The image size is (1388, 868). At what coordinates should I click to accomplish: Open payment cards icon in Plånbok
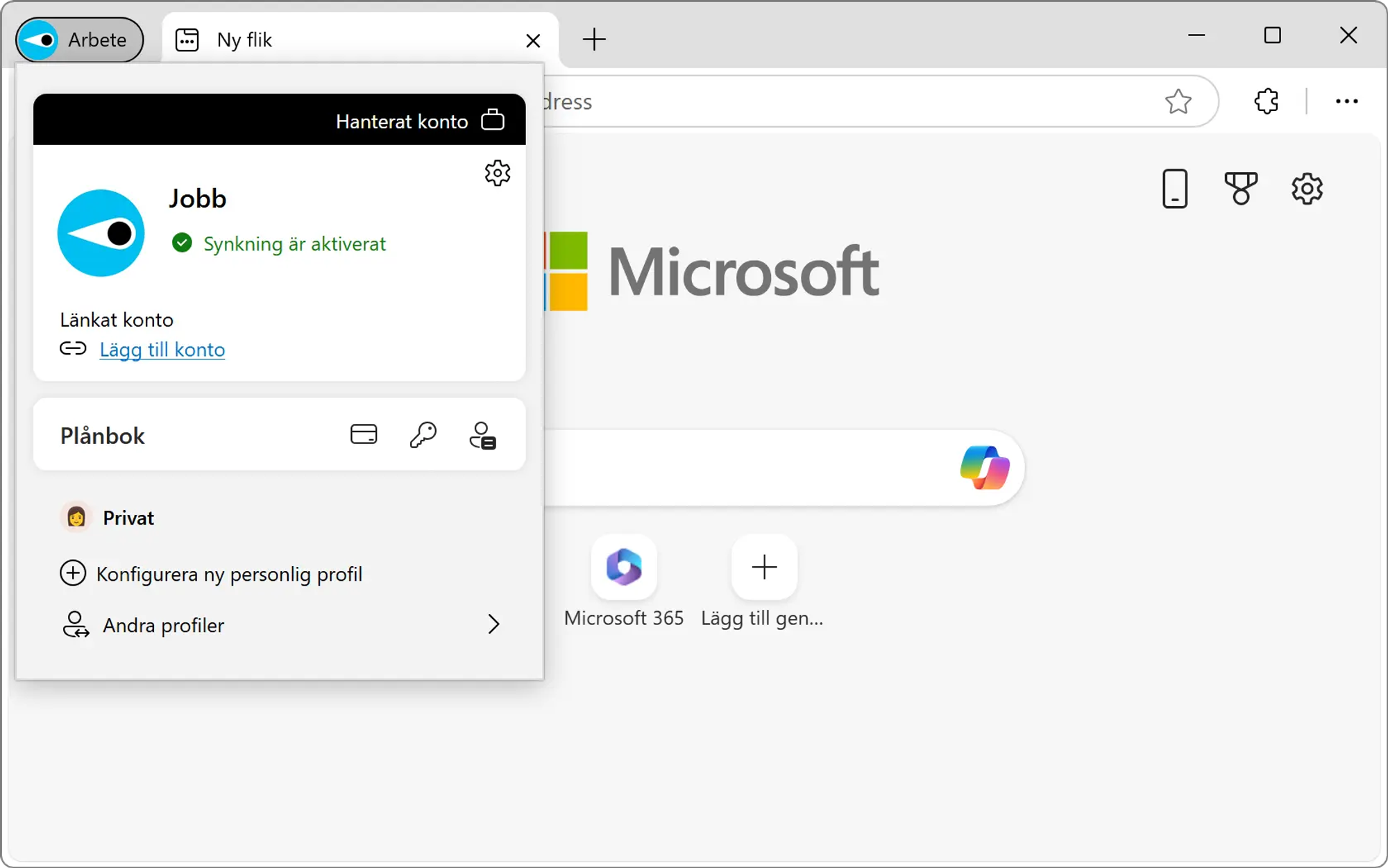(x=364, y=435)
